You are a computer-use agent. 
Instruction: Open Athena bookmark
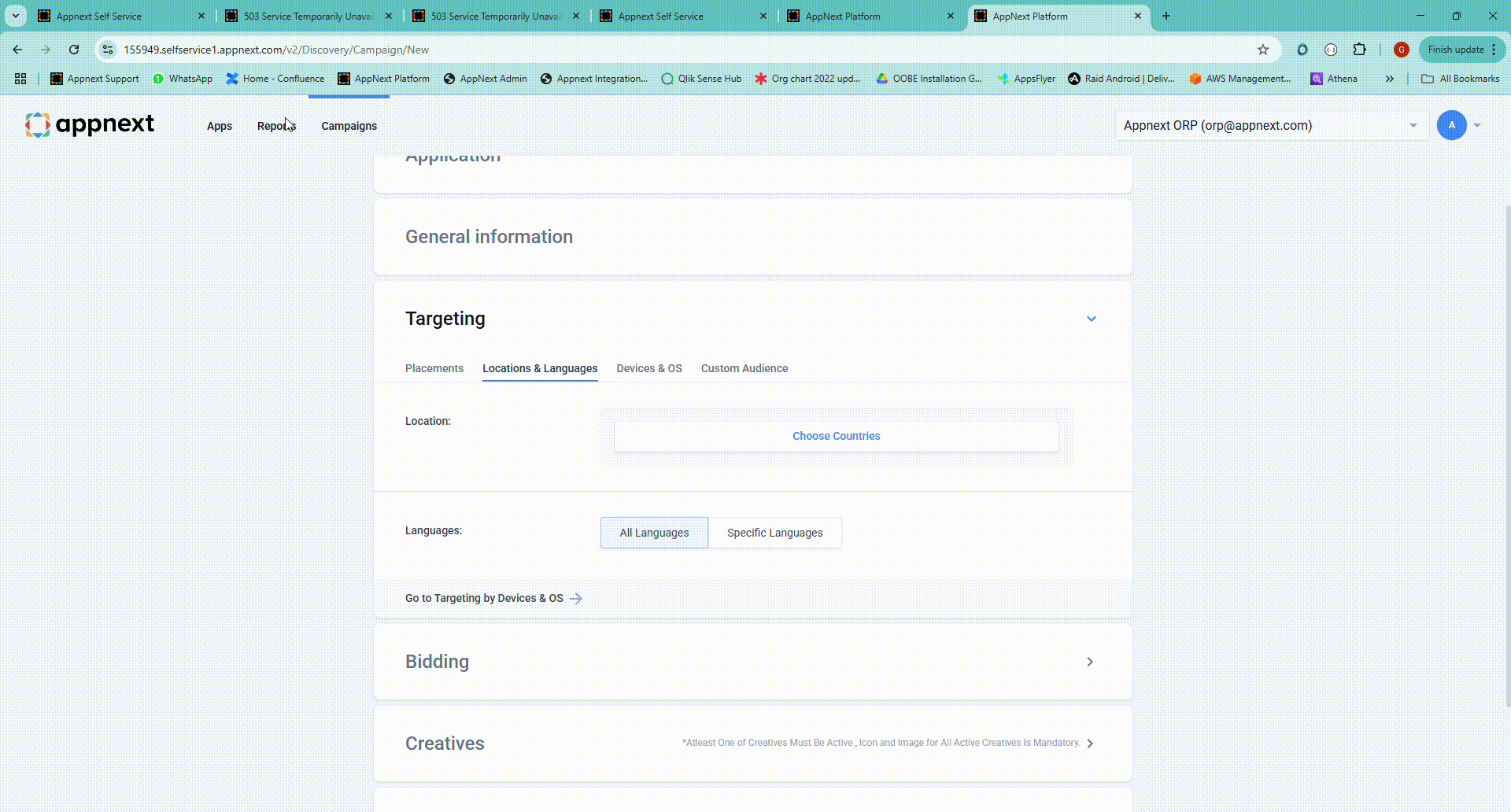point(1334,79)
